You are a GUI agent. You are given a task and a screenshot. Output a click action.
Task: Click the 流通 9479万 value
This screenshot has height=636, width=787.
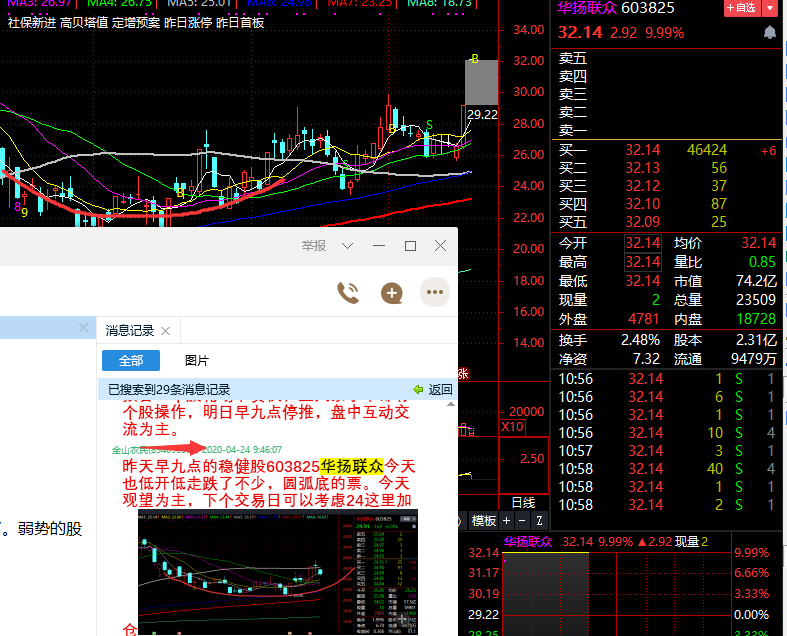[x=753, y=359]
